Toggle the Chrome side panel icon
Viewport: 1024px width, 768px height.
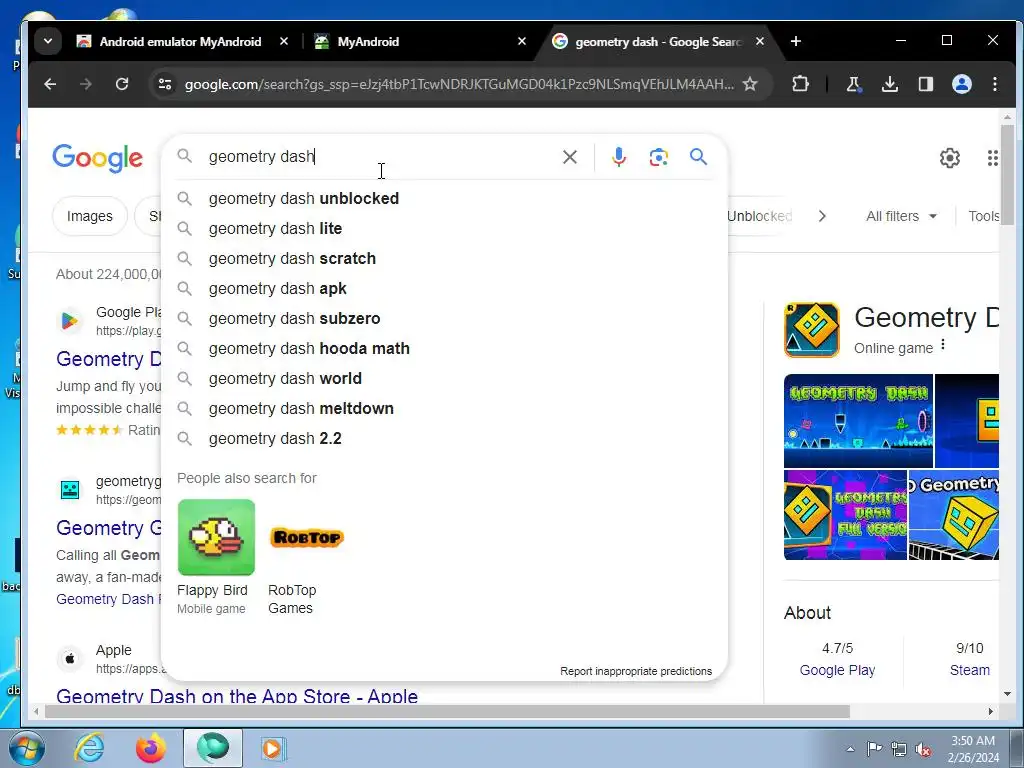tap(925, 84)
